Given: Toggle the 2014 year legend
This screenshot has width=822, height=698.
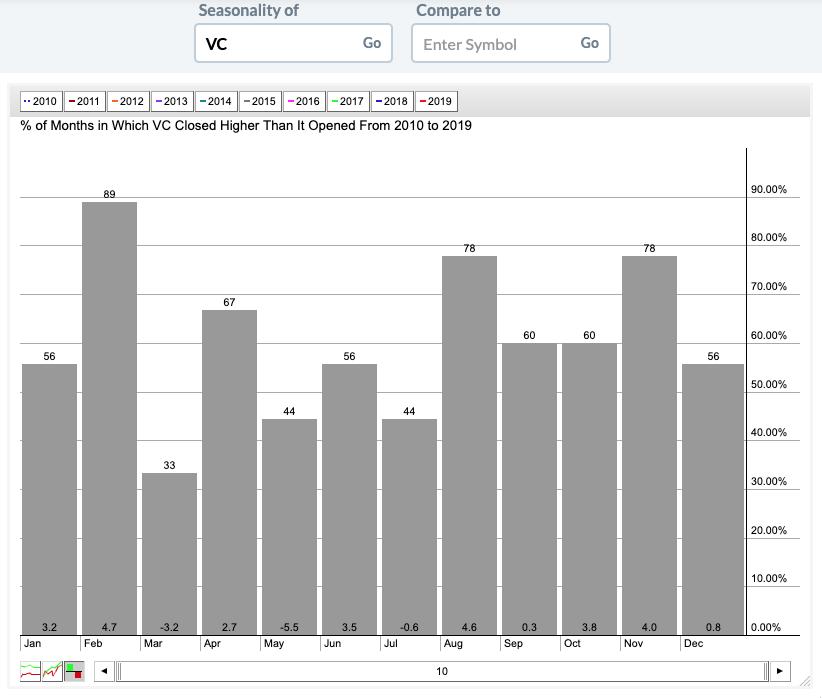Looking at the screenshot, I should (217, 101).
